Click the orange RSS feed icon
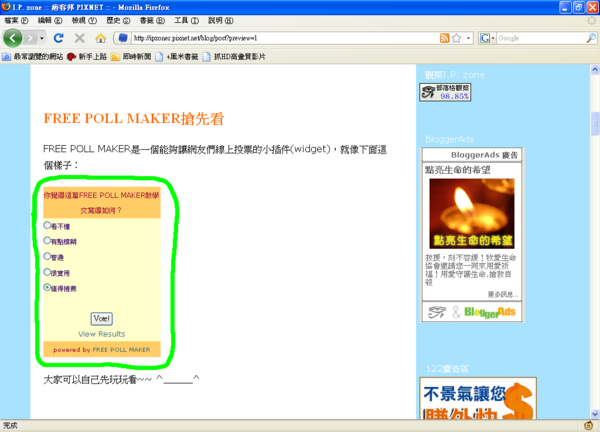The width and height of the screenshot is (600, 432). click(x=444, y=38)
